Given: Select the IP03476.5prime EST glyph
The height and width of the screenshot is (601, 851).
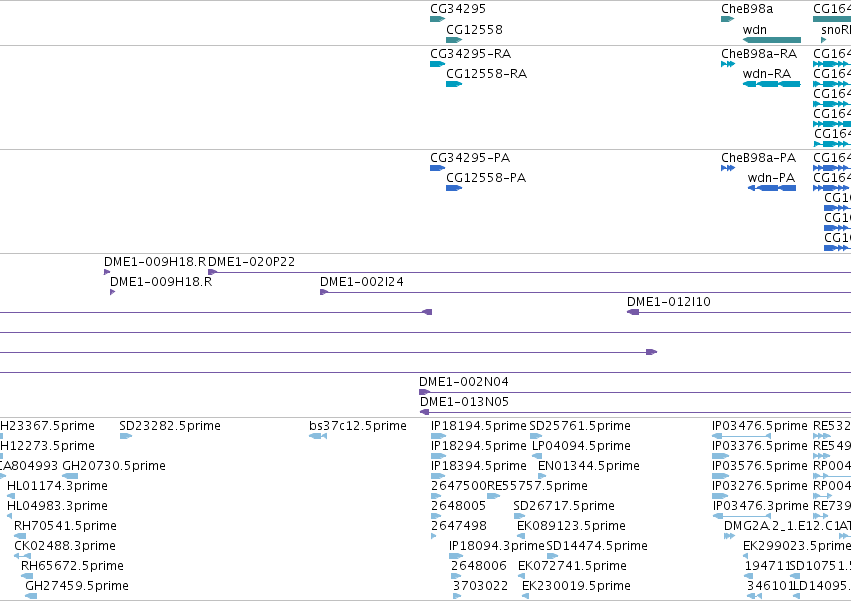Looking at the screenshot, I should coord(741,436).
